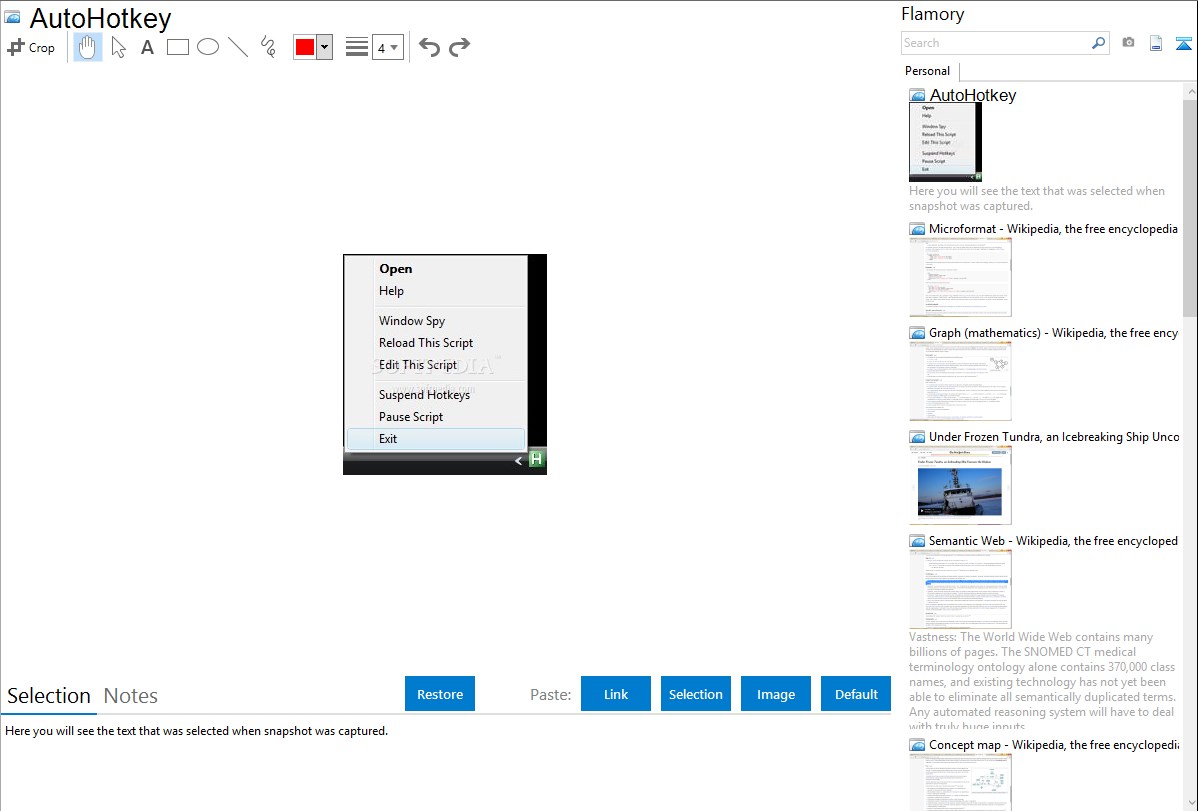Image resolution: width=1198 pixels, height=811 pixels.
Task: Click the scrollbar up arrow
Action: click(x=1190, y=91)
